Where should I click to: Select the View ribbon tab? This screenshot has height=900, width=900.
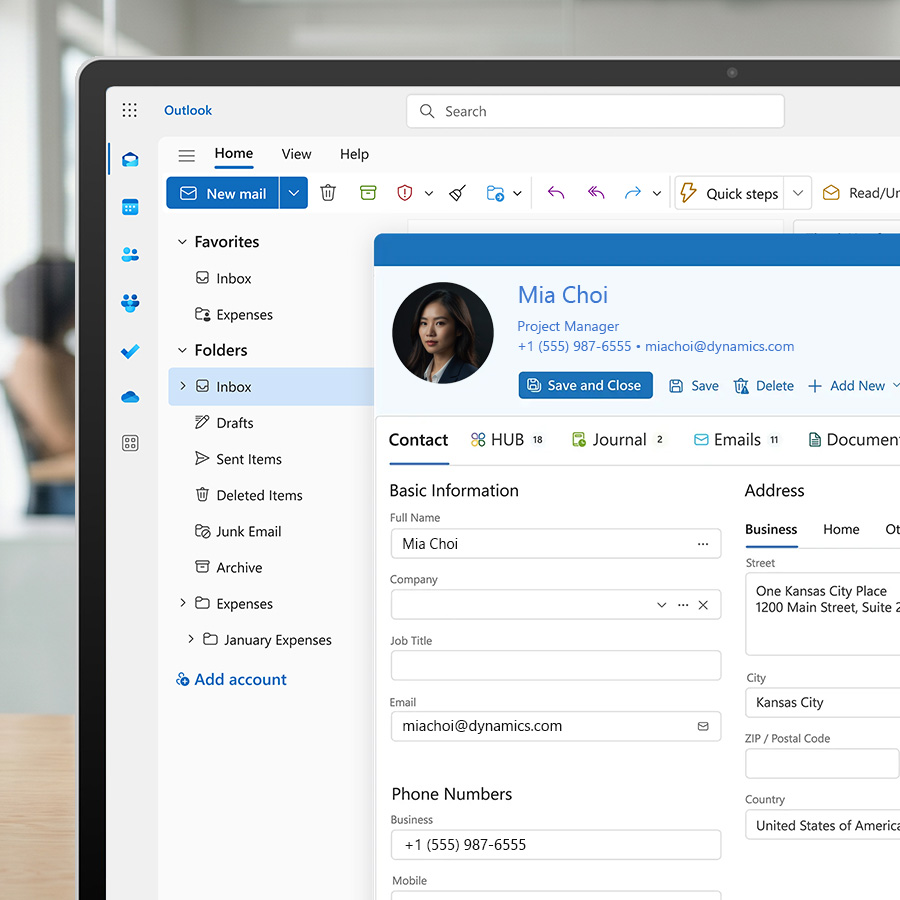point(296,154)
